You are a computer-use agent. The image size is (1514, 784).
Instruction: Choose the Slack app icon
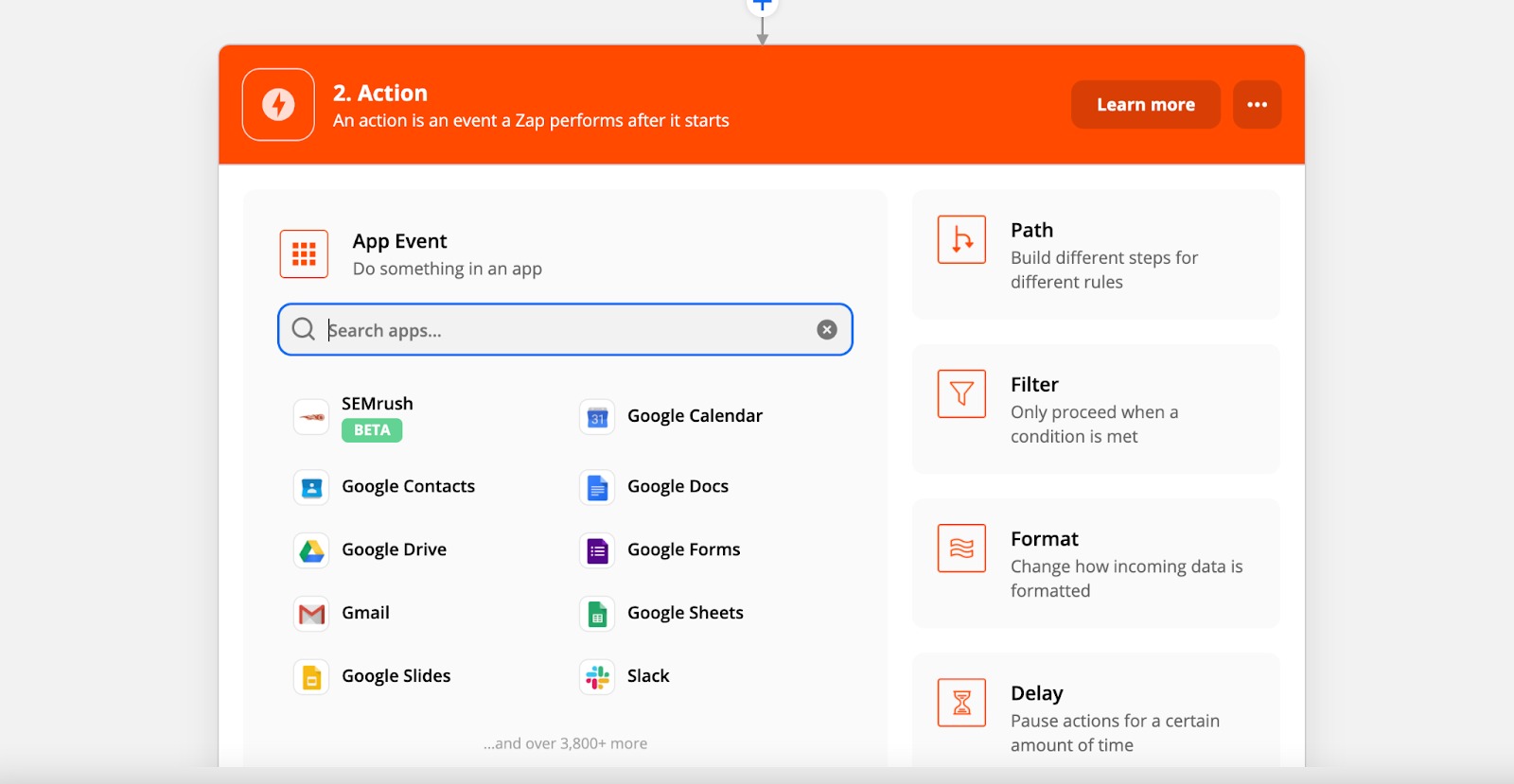click(x=597, y=677)
